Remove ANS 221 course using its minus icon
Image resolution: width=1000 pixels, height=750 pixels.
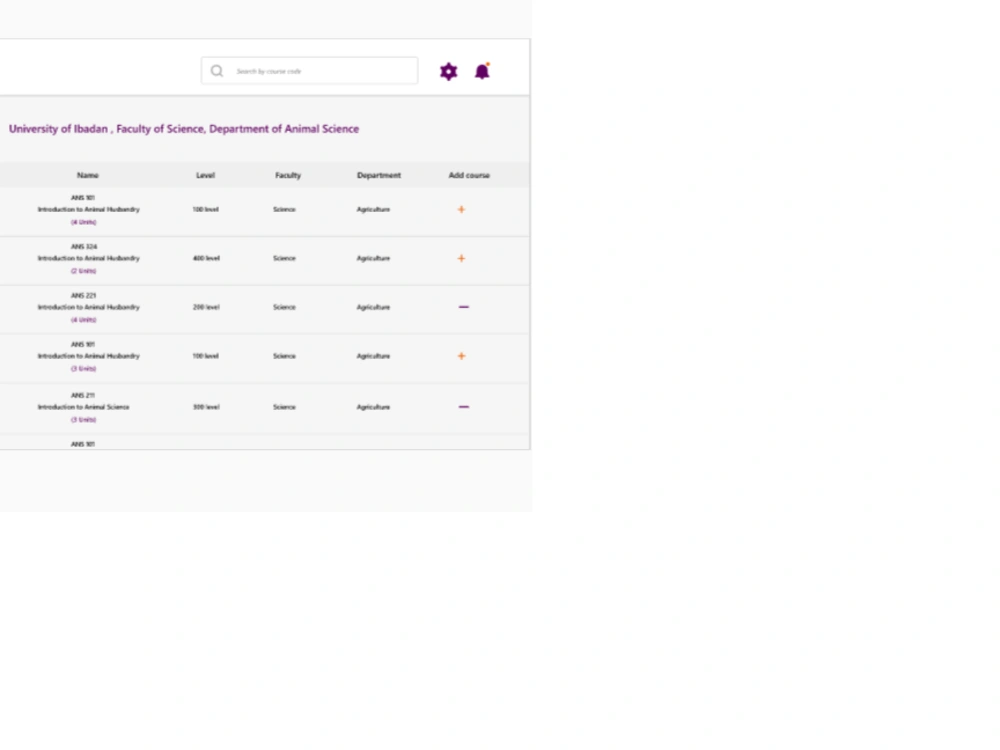(x=463, y=307)
